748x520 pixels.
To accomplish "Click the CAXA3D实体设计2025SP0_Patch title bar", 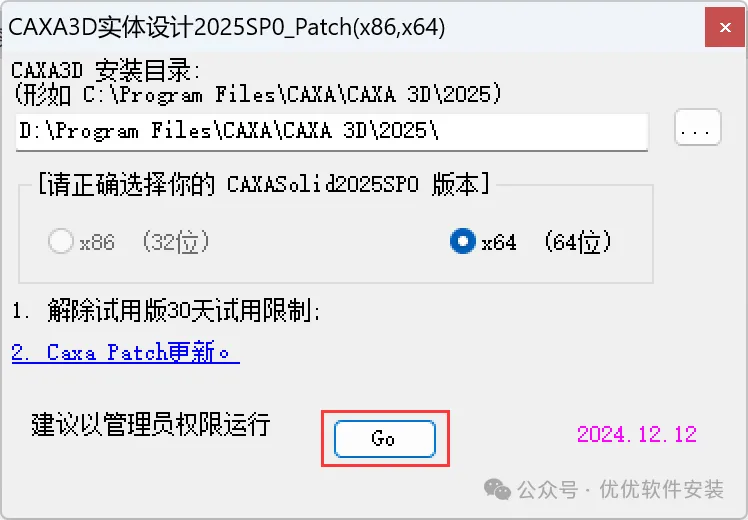I will pos(227,27).
